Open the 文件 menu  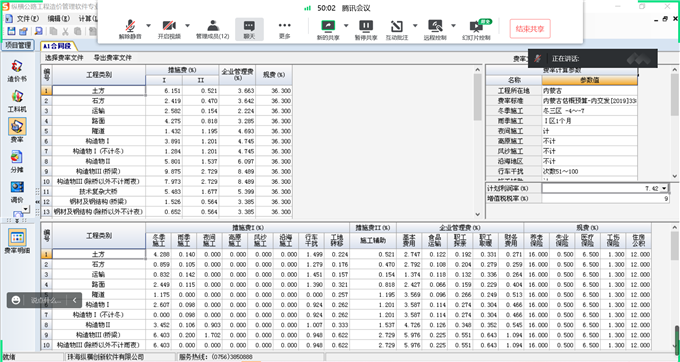tap(27, 19)
